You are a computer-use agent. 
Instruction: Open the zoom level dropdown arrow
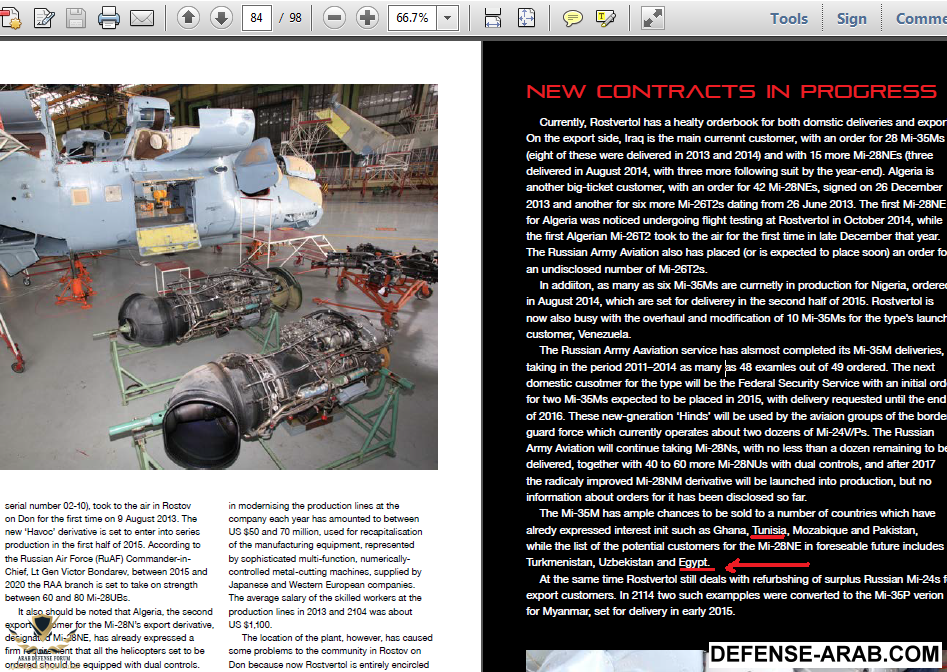pyautogui.click(x=447, y=18)
